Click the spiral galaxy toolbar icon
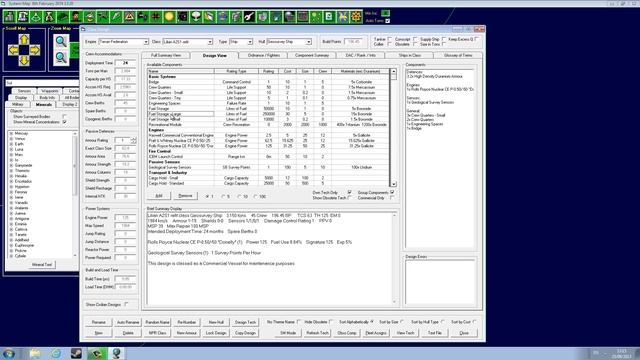This screenshot has width=640, height=360. (182, 17)
